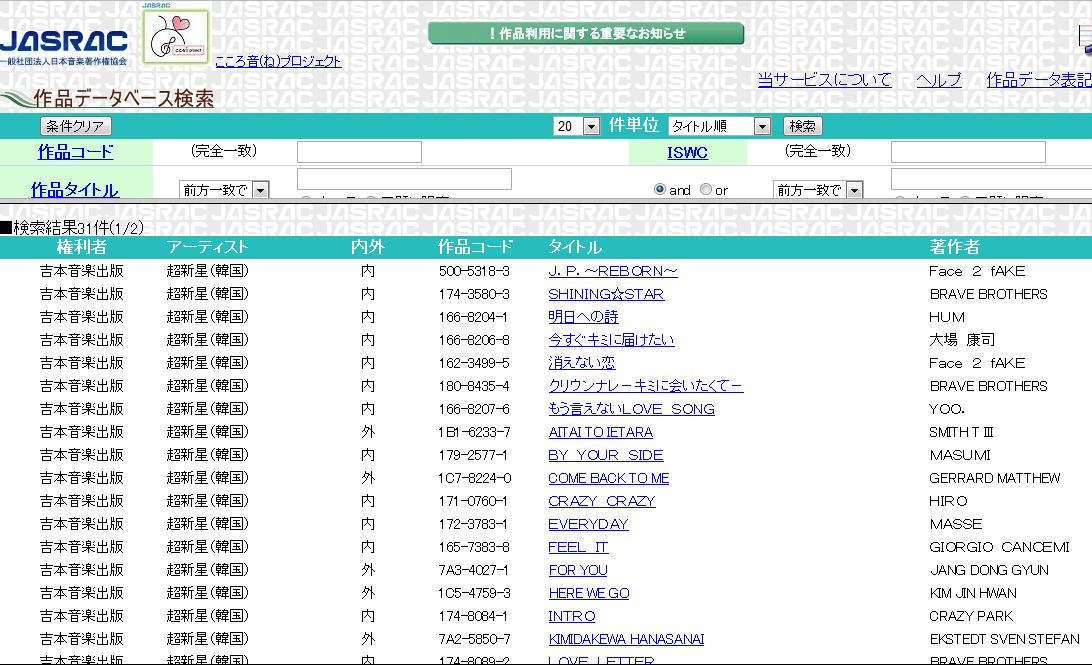1092x665 pixels.
Task: Click author name GIORGIO CANCEMI
Action: pyautogui.click(x=999, y=547)
